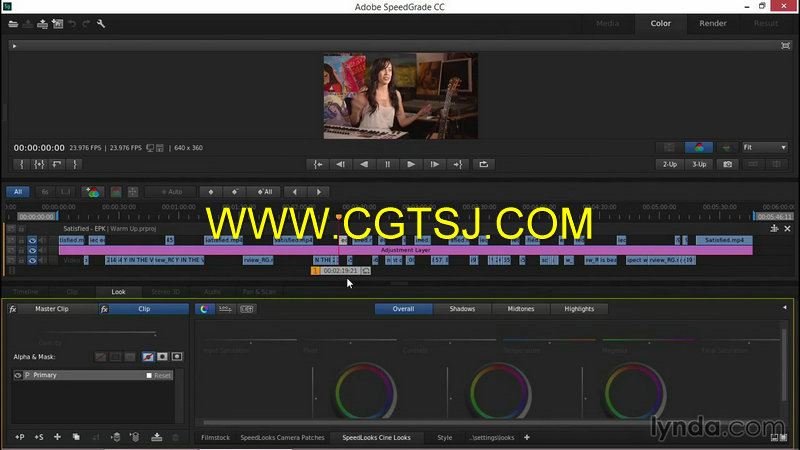Viewport: 800px width, 450px height.
Task: Toggle Primary layer eye visibility
Action: tap(18, 375)
